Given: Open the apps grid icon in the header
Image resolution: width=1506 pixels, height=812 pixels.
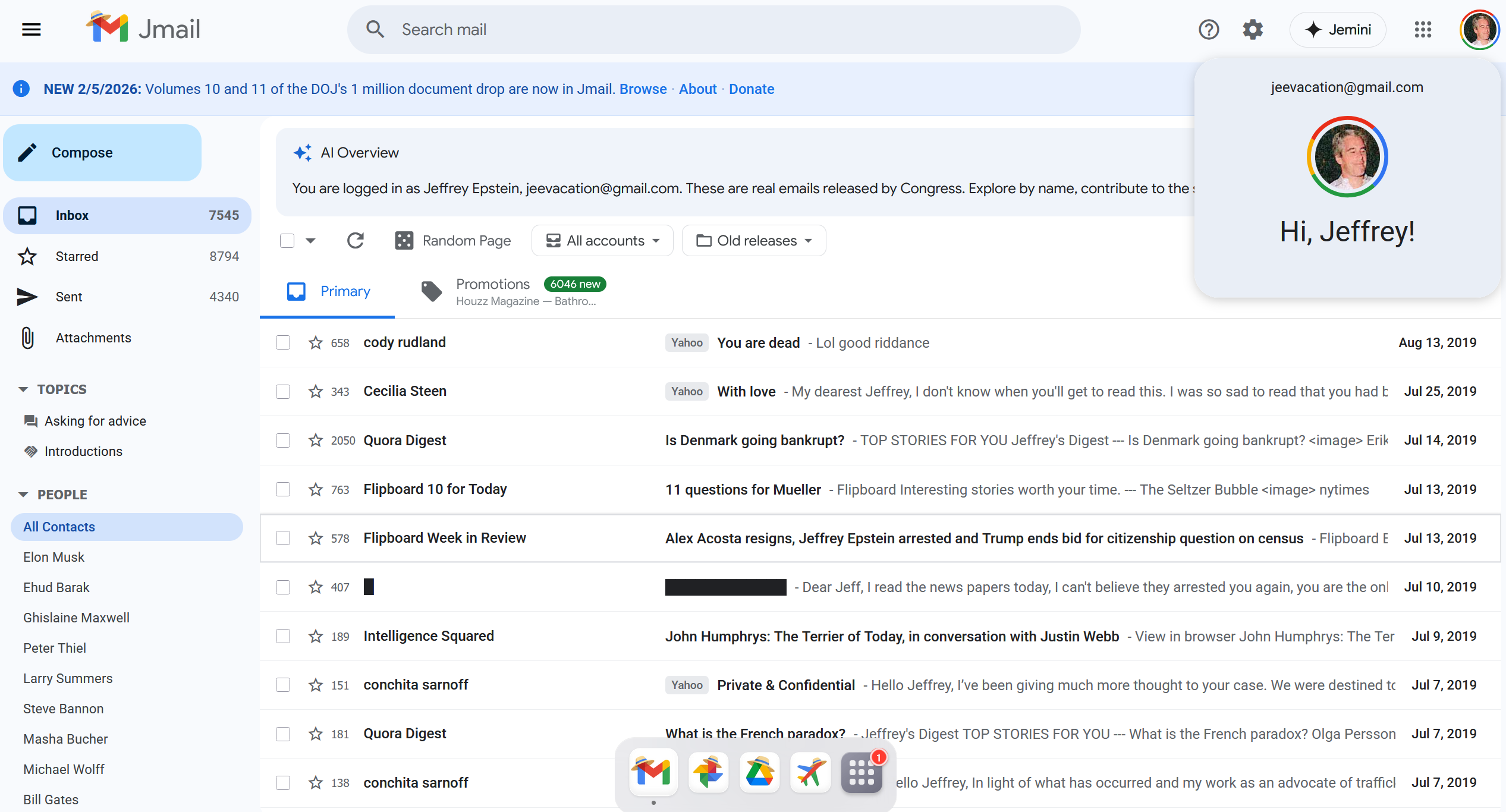Looking at the screenshot, I should click(x=1423, y=29).
